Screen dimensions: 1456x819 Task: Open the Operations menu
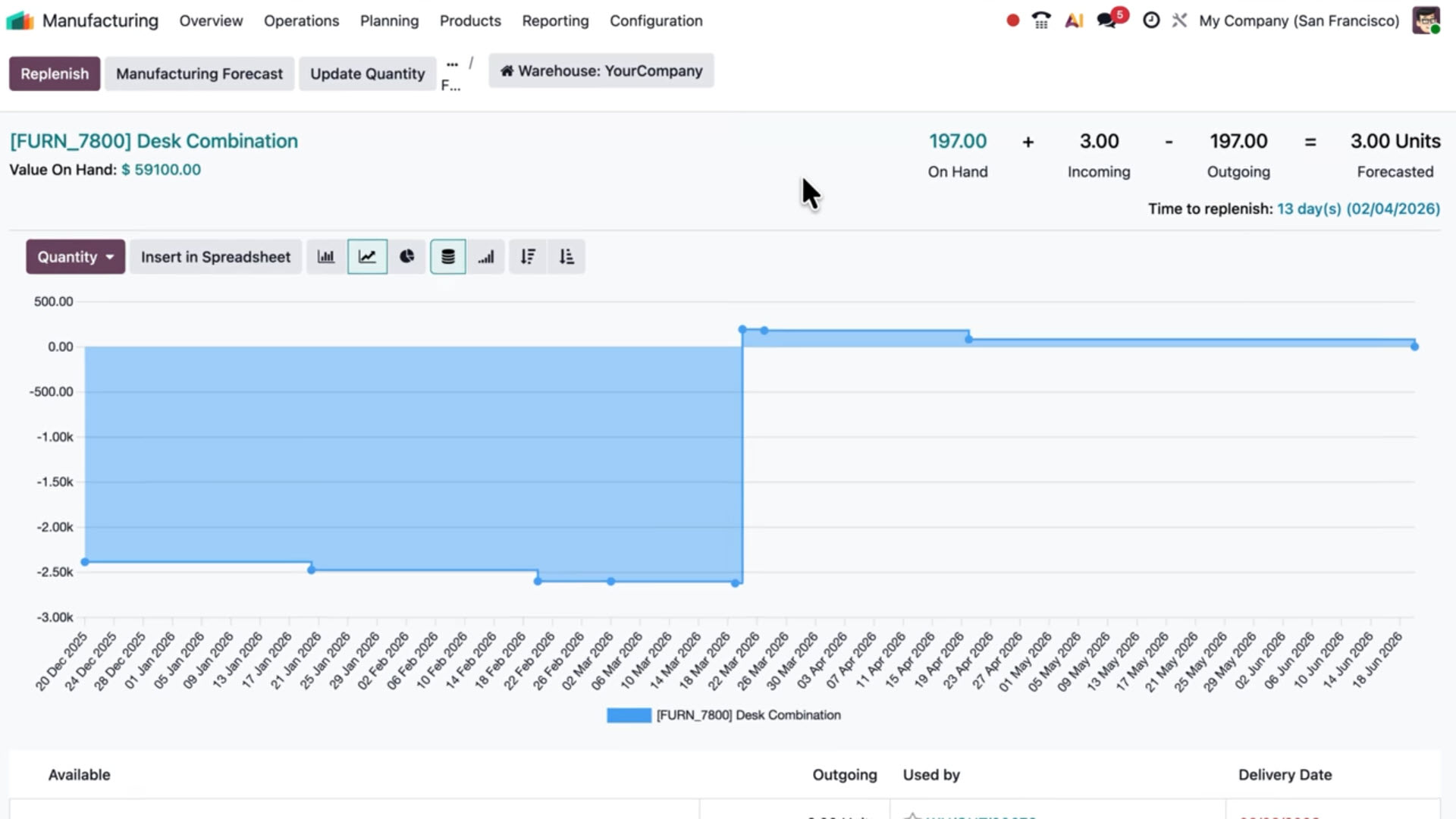pos(301,20)
